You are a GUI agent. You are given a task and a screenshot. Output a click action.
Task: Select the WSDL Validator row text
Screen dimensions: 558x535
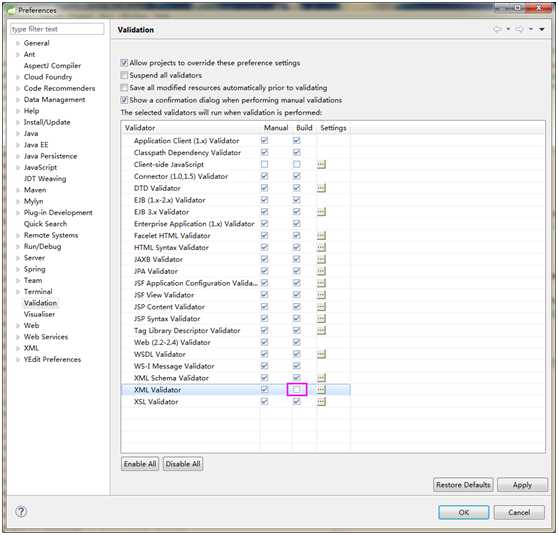pyautogui.click(x=160, y=354)
